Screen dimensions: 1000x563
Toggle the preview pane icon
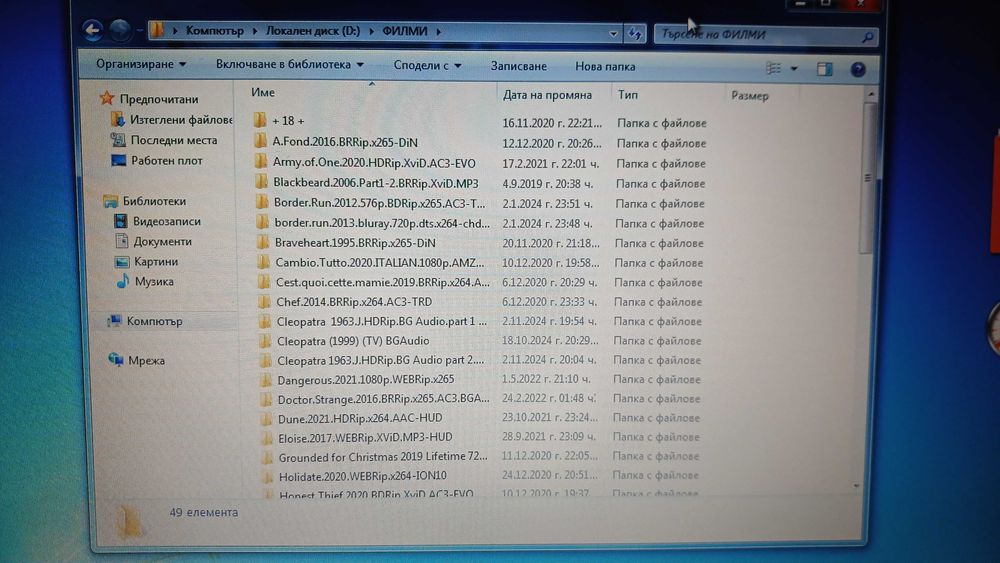click(825, 69)
